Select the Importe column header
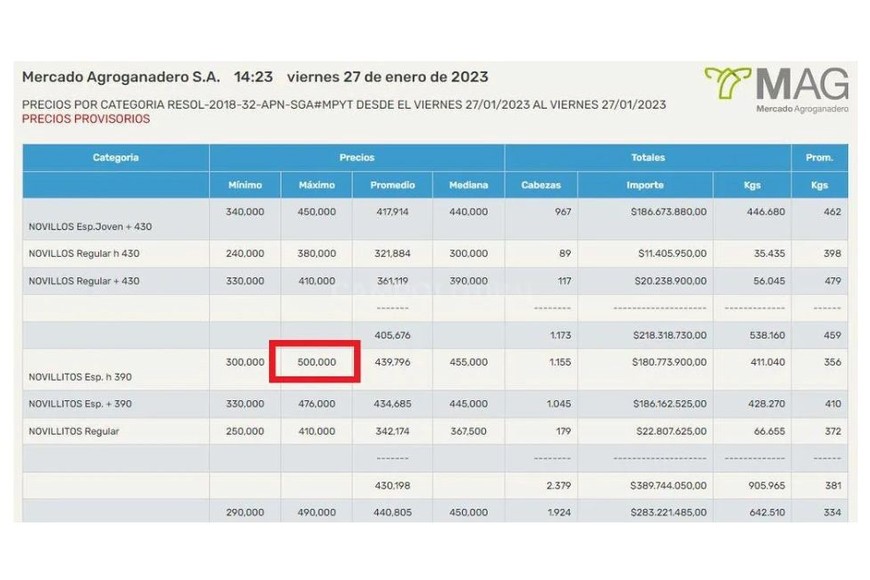 point(645,185)
